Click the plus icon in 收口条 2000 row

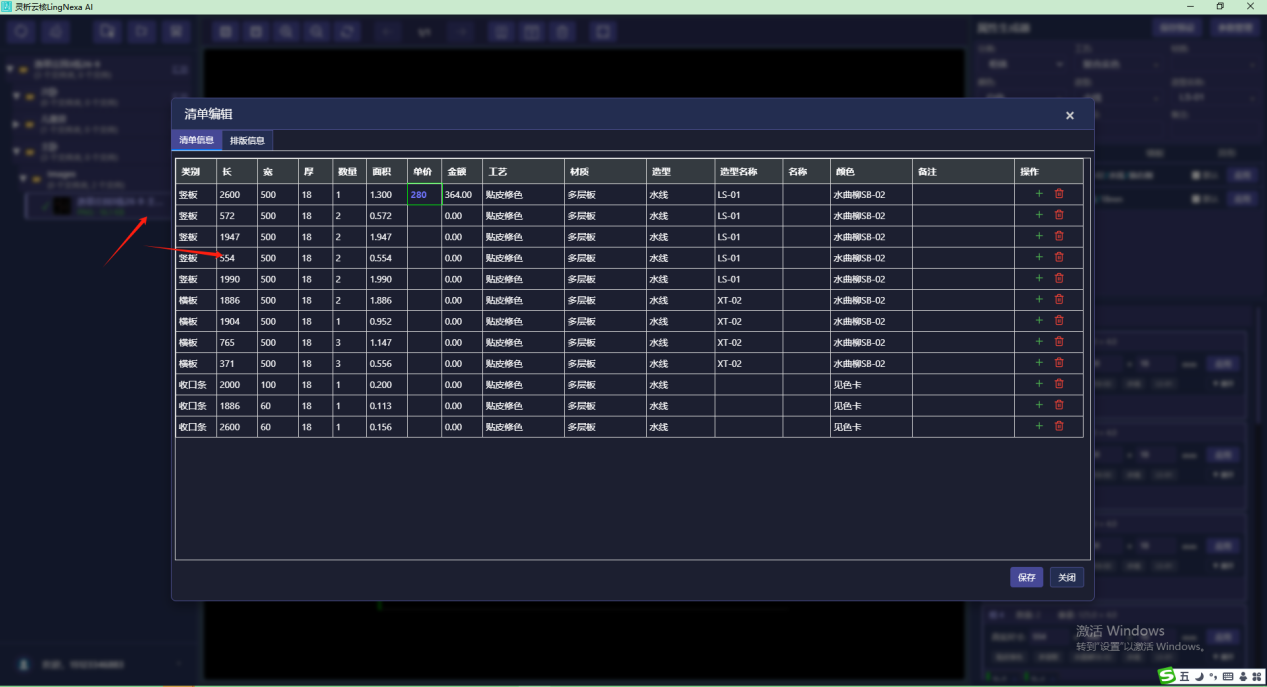coord(1039,384)
